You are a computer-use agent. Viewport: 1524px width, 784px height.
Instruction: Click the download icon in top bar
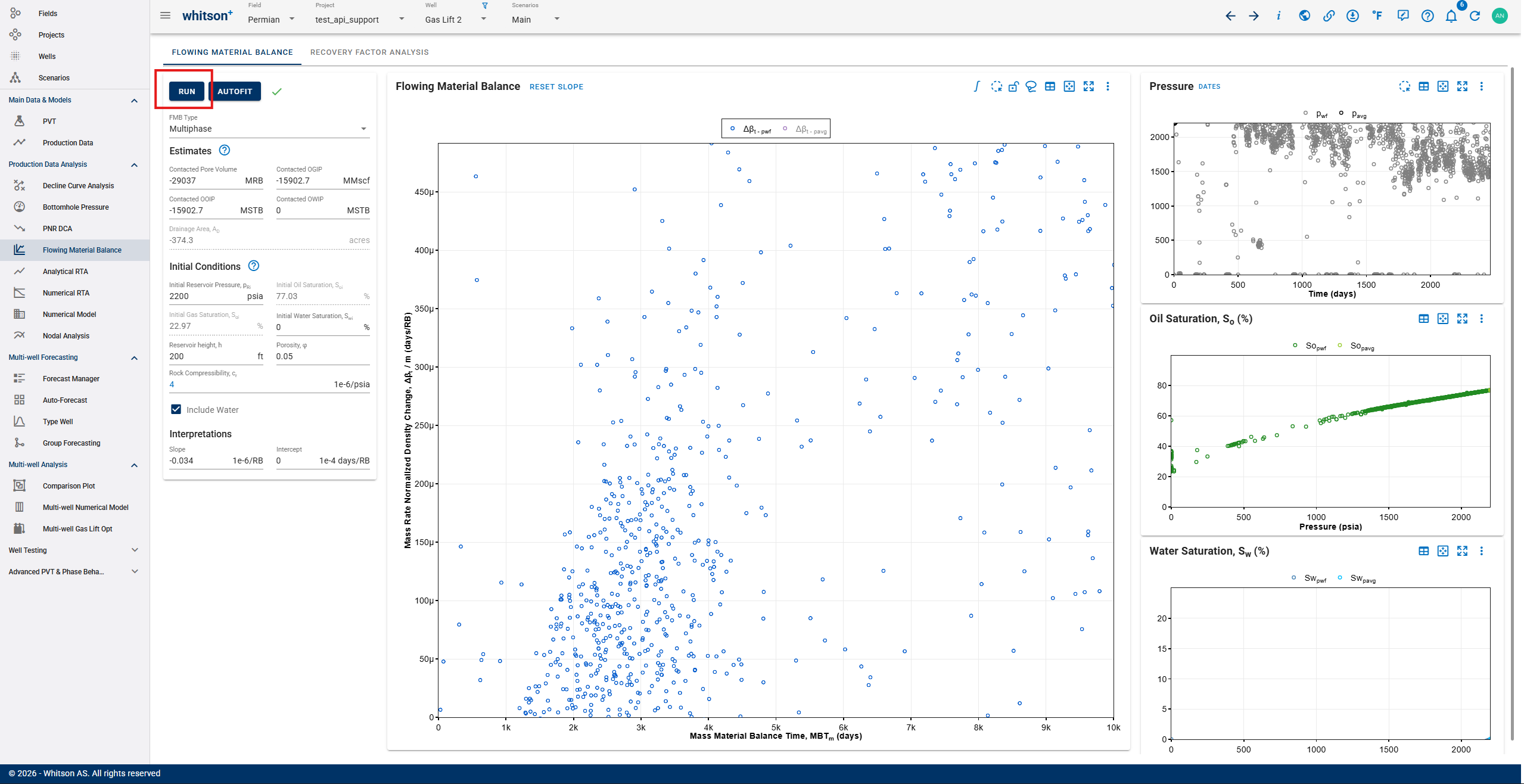(1352, 16)
